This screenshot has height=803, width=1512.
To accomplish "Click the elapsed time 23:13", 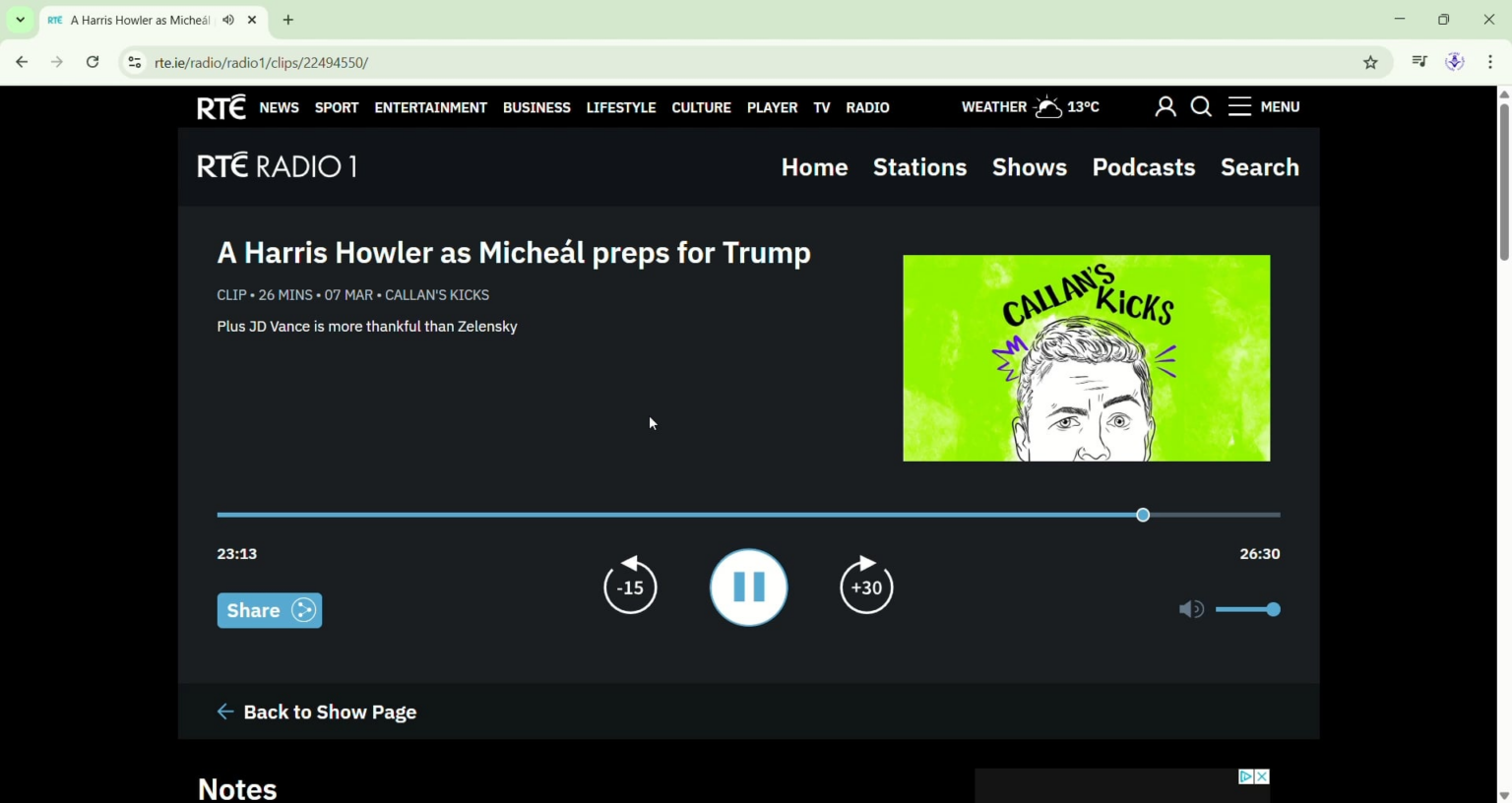I will pyautogui.click(x=237, y=554).
